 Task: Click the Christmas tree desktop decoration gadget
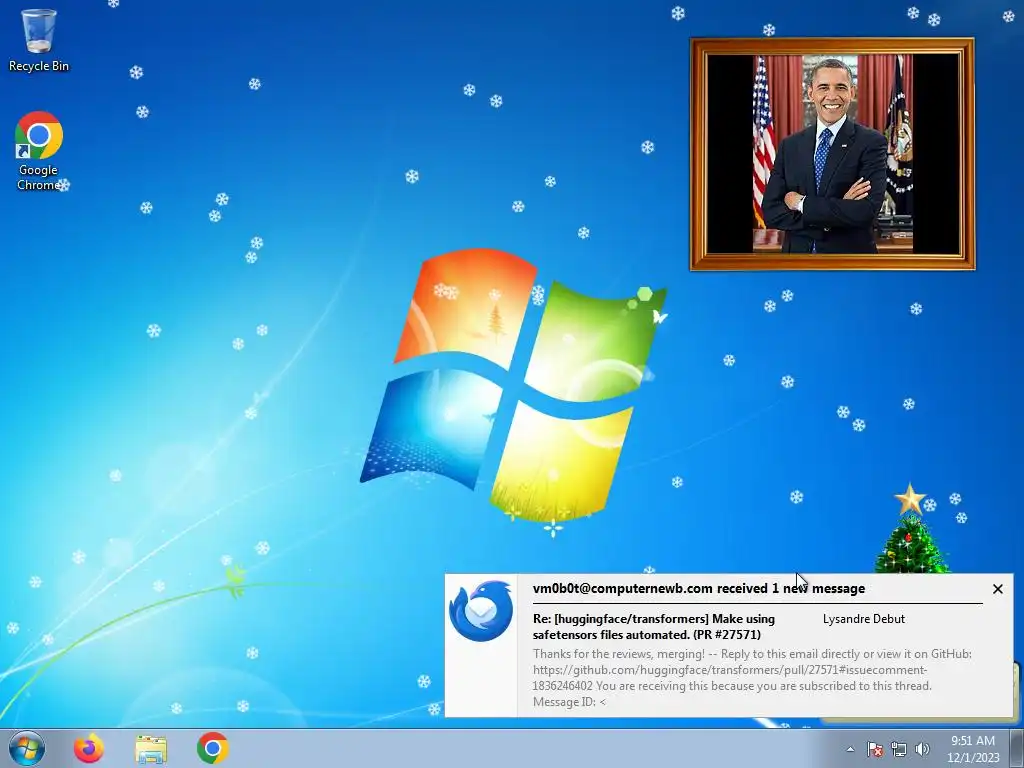pyautogui.click(x=912, y=529)
